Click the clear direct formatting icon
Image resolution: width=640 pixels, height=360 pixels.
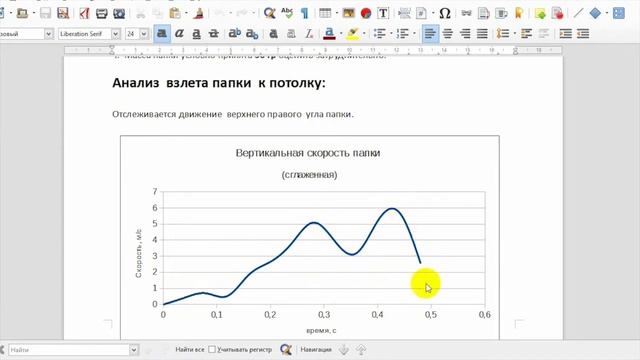pyautogui.click(x=309, y=33)
